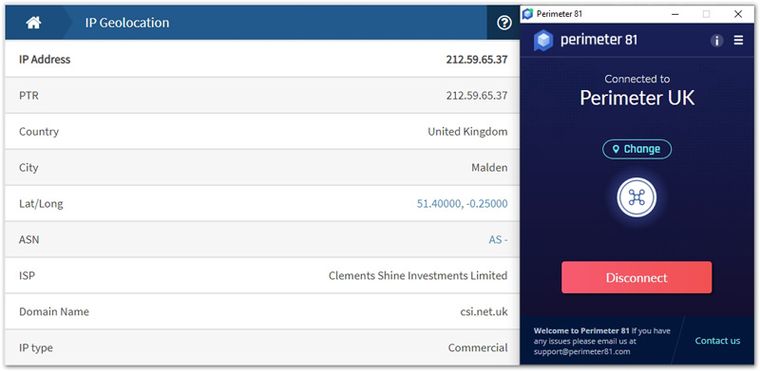This screenshot has height=371, width=760.
Task: Minimize the Perimeter 81 window
Action: (x=675, y=14)
